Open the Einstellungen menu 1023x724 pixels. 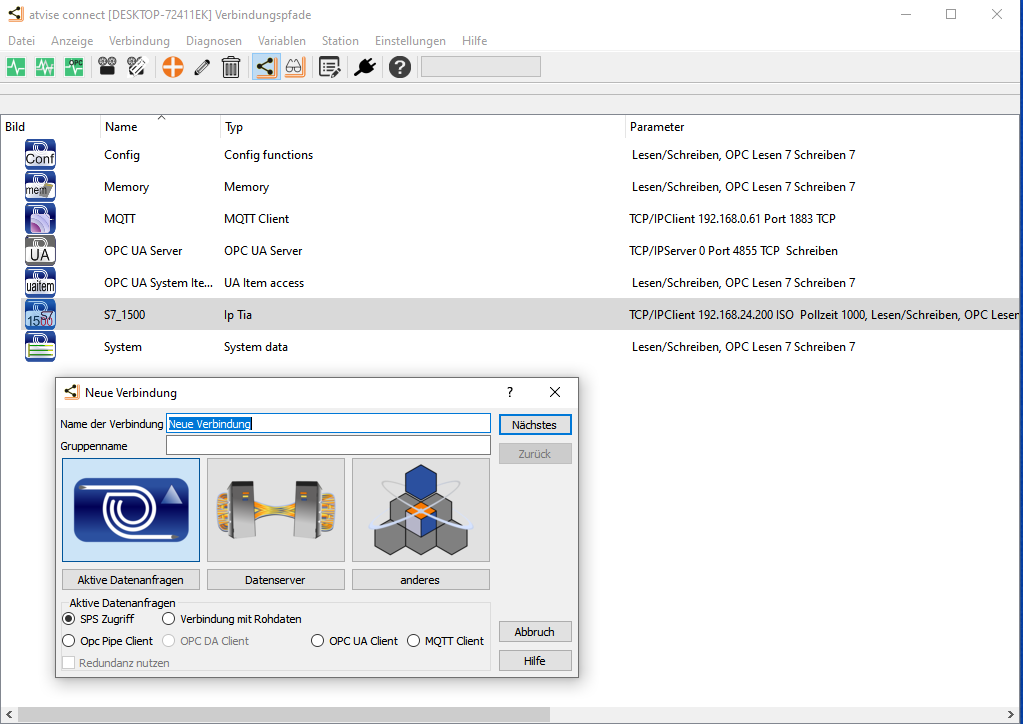(410, 41)
